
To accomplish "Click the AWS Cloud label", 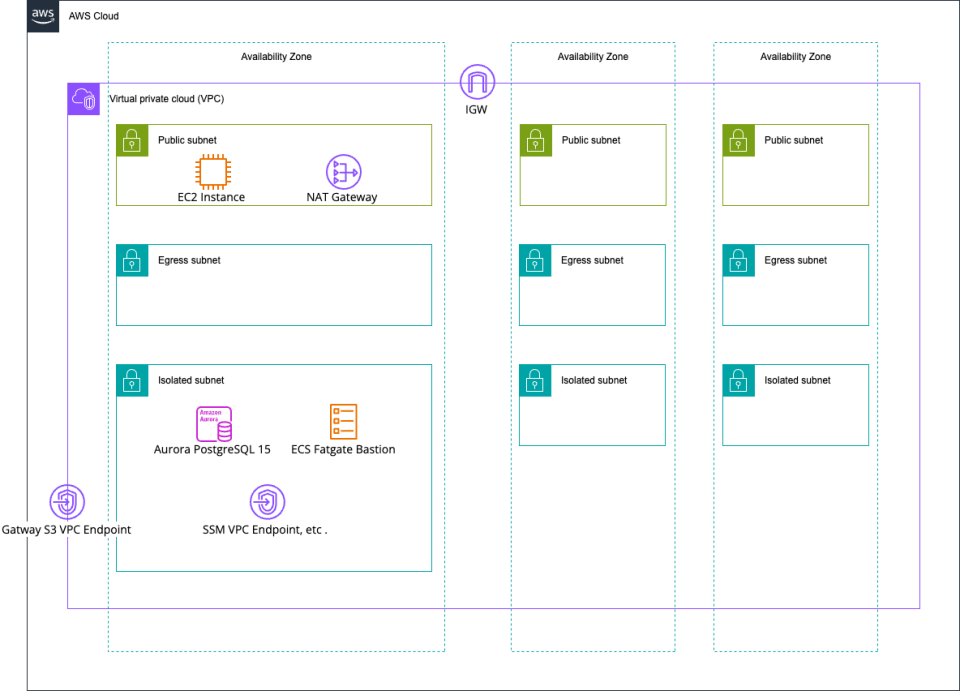I will click(x=93, y=16).
